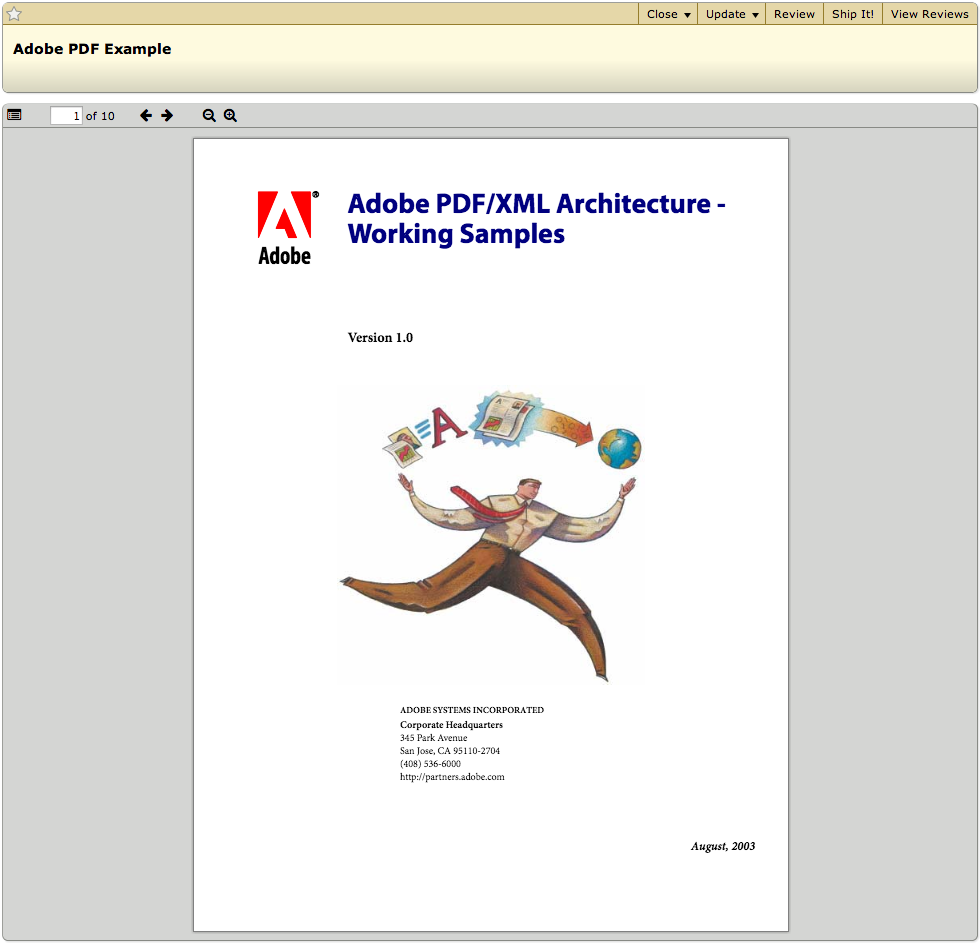Click the 'Version 1.0' text

point(380,338)
